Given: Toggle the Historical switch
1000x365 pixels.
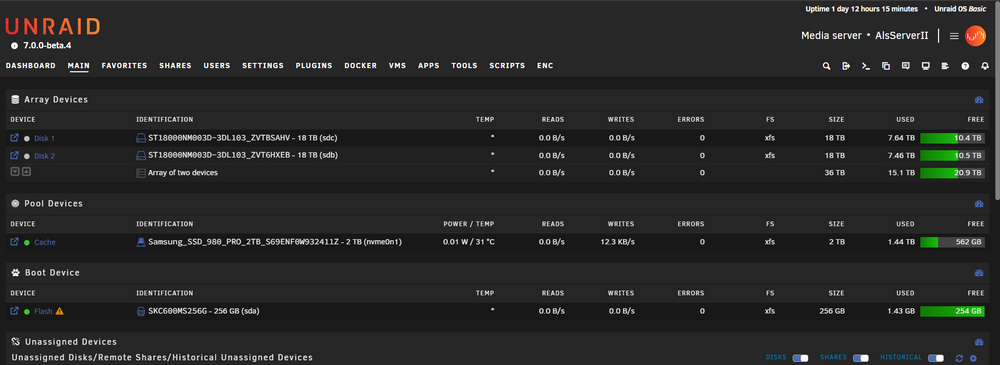Looking at the screenshot, I should click(936, 358).
